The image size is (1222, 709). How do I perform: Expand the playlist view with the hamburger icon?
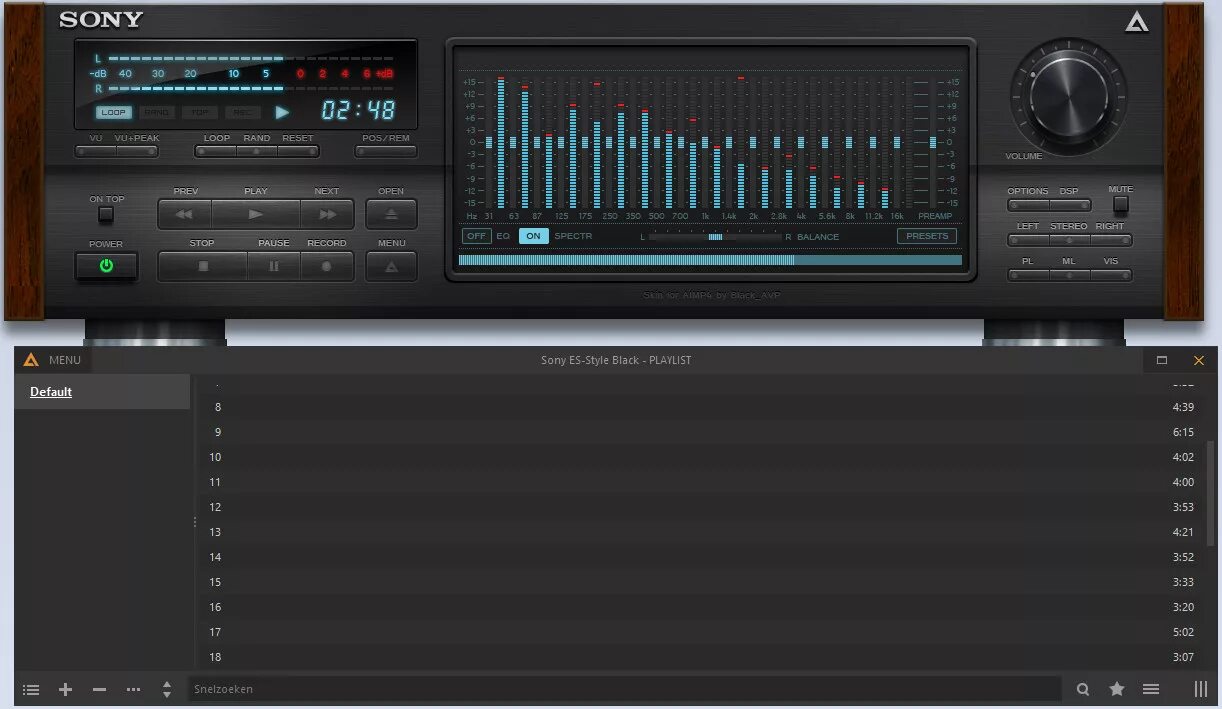tap(1152, 689)
